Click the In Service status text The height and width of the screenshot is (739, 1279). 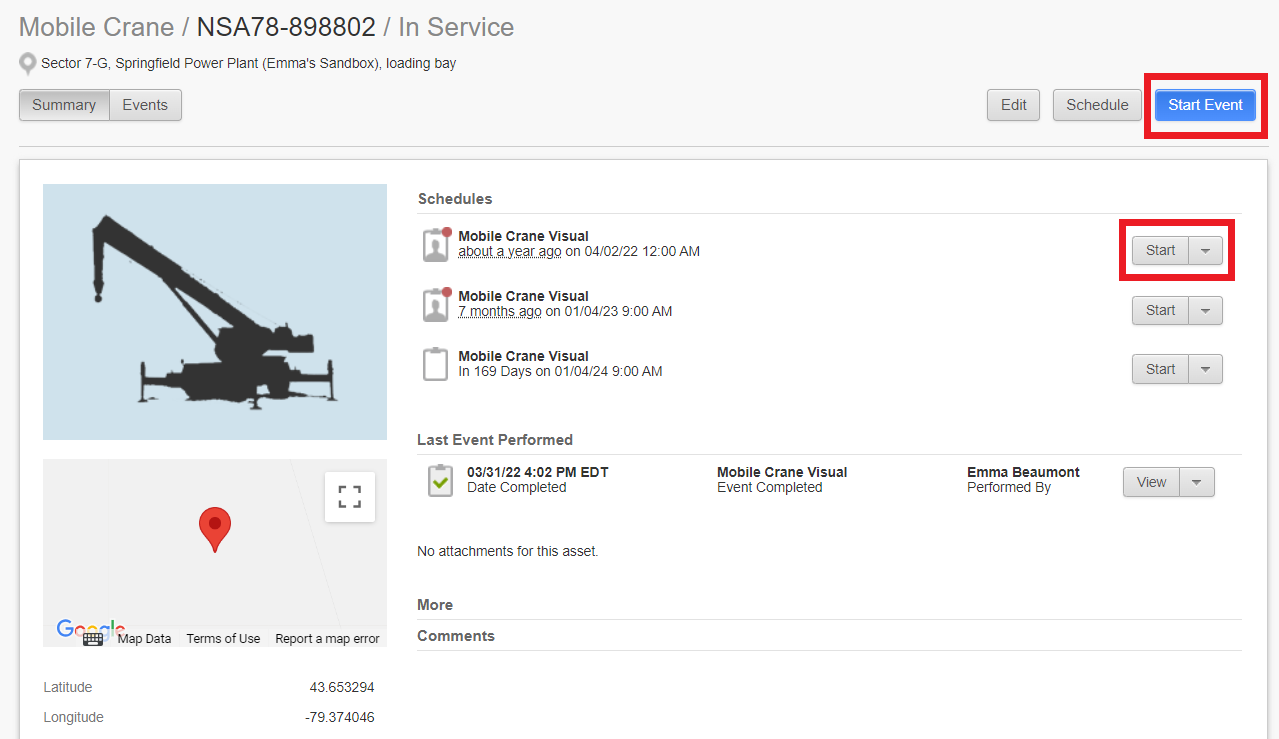point(456,27)
